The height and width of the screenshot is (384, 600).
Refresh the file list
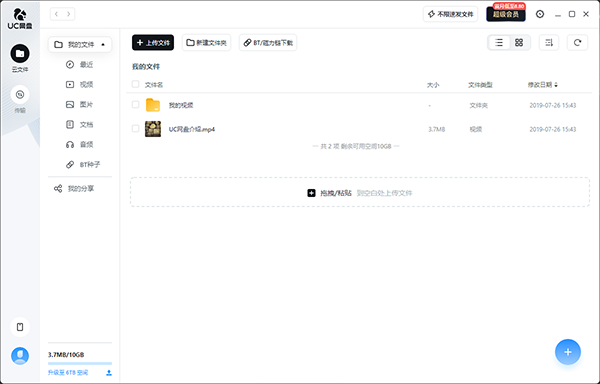click(577, 42)
